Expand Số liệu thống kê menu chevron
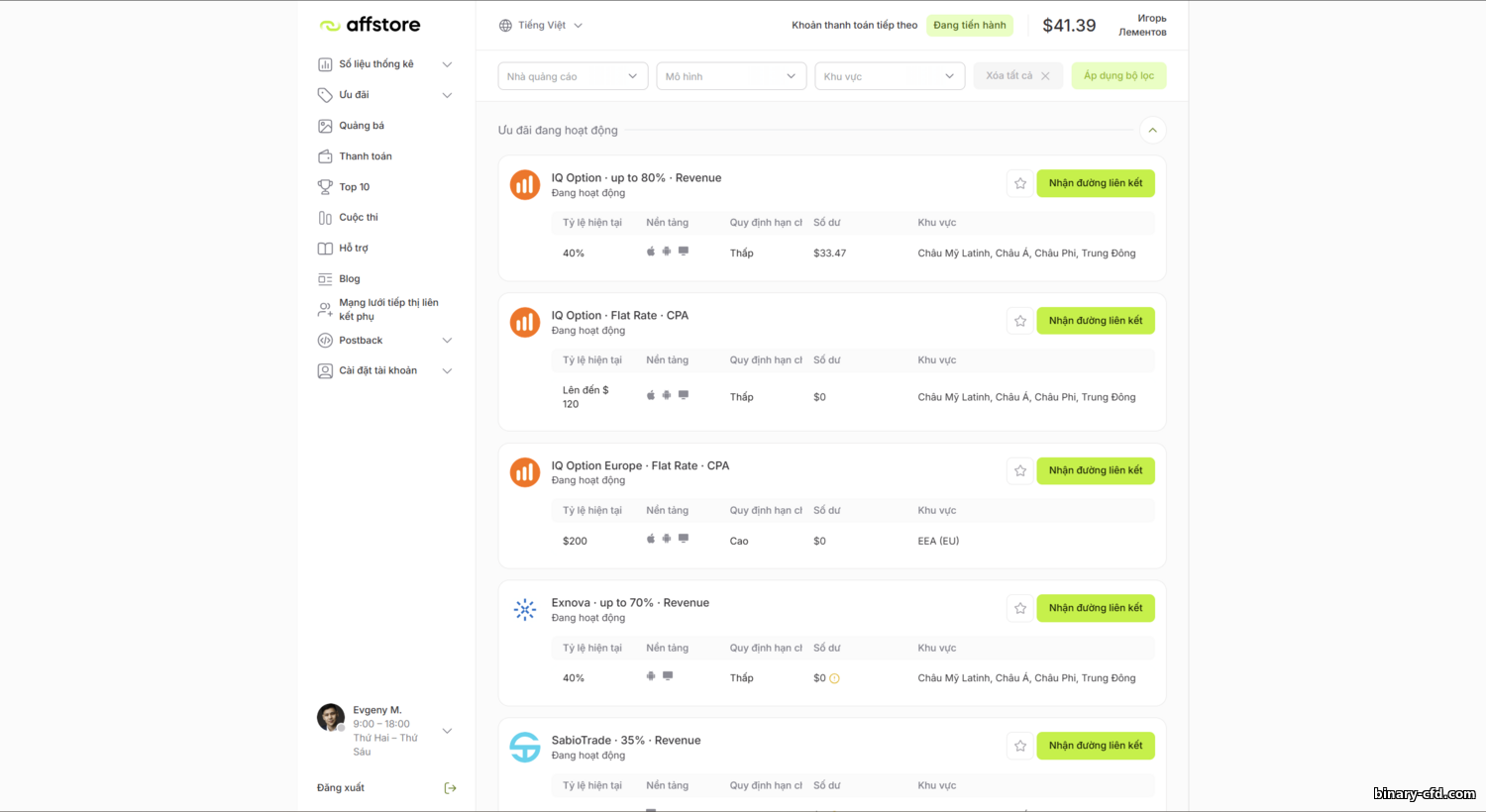The width and height of the screenshot is (1486, 812). pyautogui.click(x=447, y=64)
